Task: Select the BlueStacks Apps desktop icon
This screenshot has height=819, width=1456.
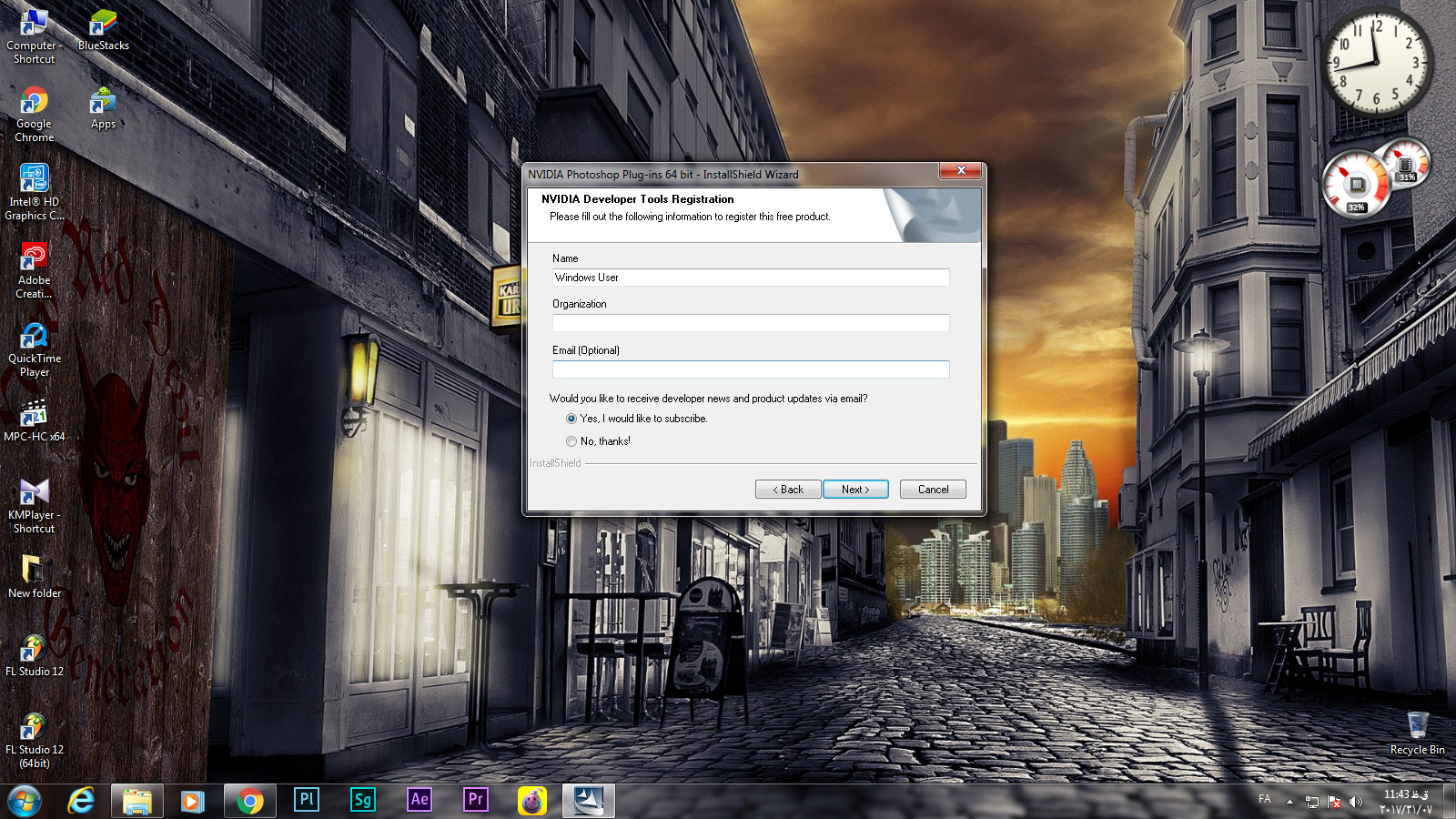Action: (103, 108)
